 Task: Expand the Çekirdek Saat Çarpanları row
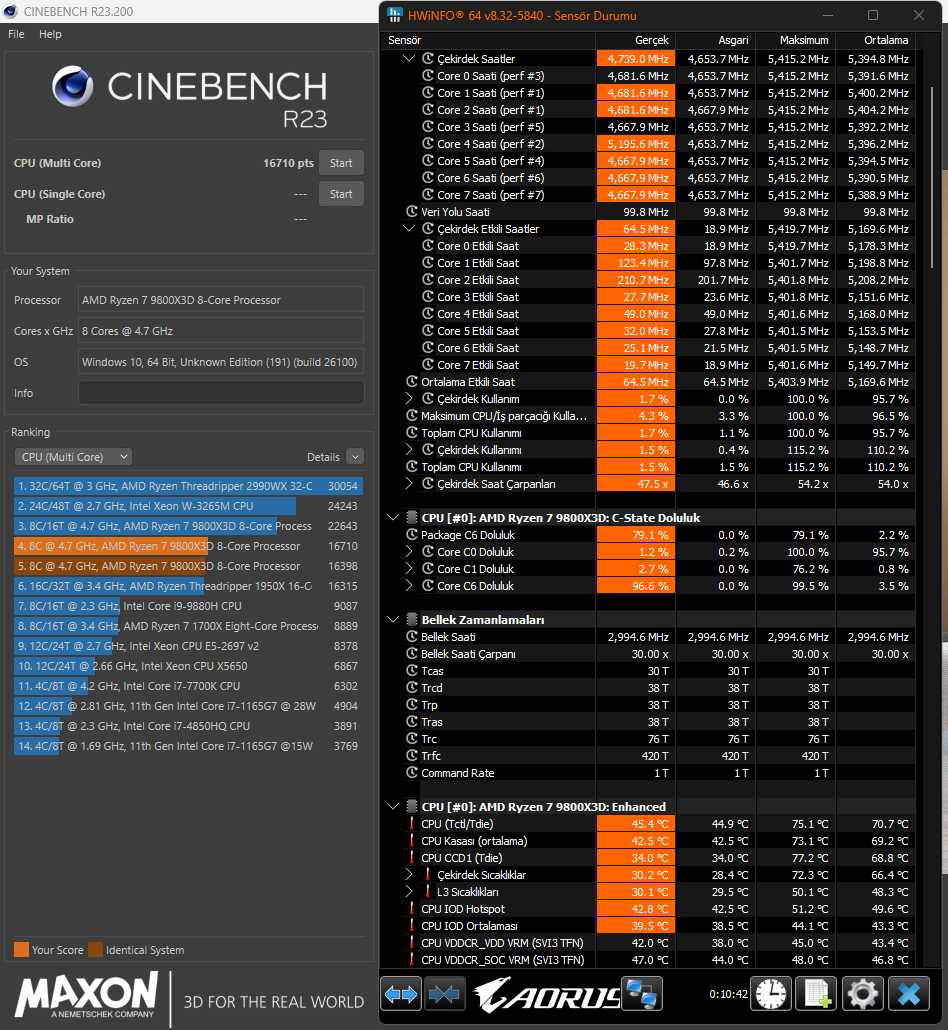[x=409, y=483]
